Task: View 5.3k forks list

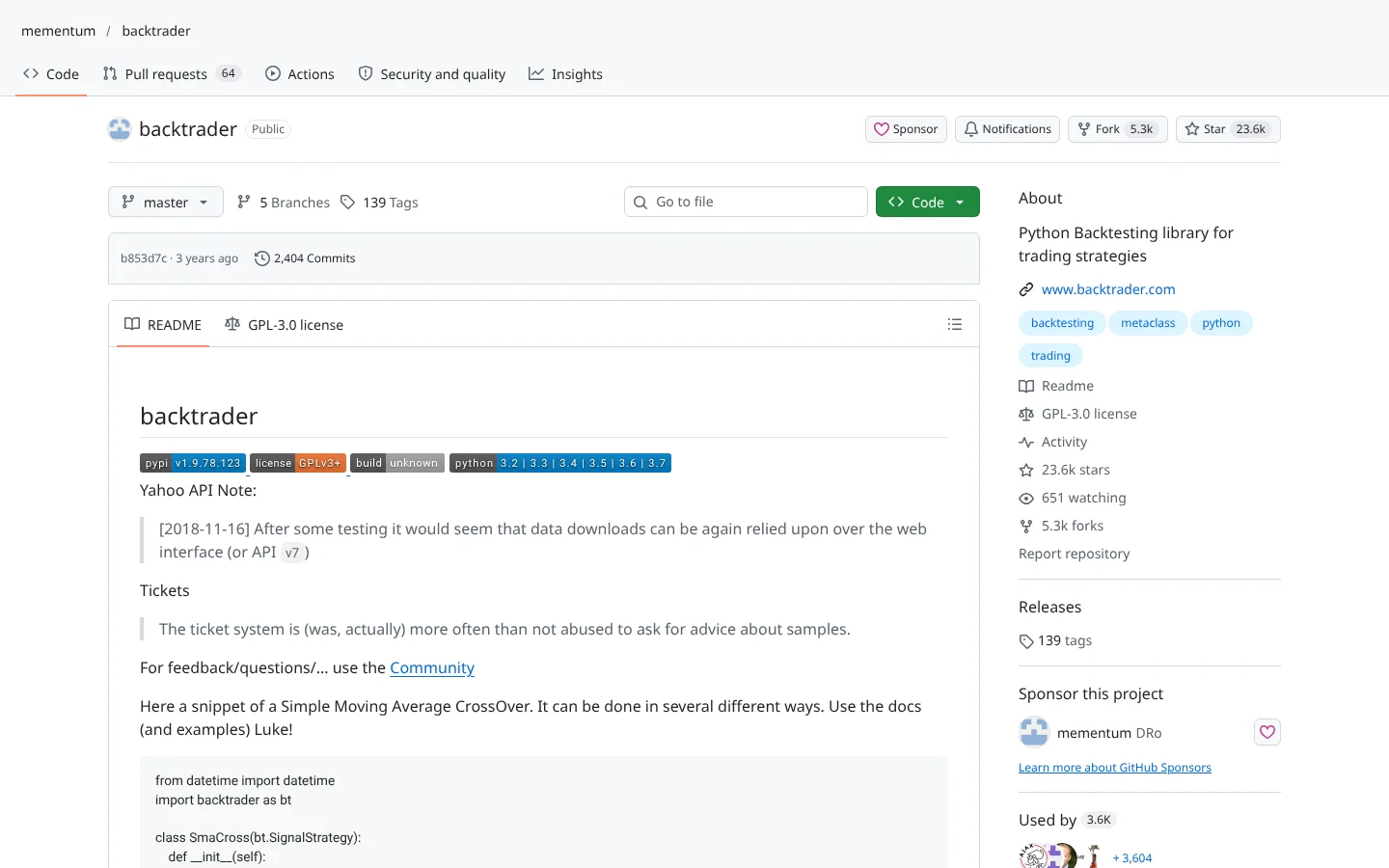Action: pos(1061,526)
